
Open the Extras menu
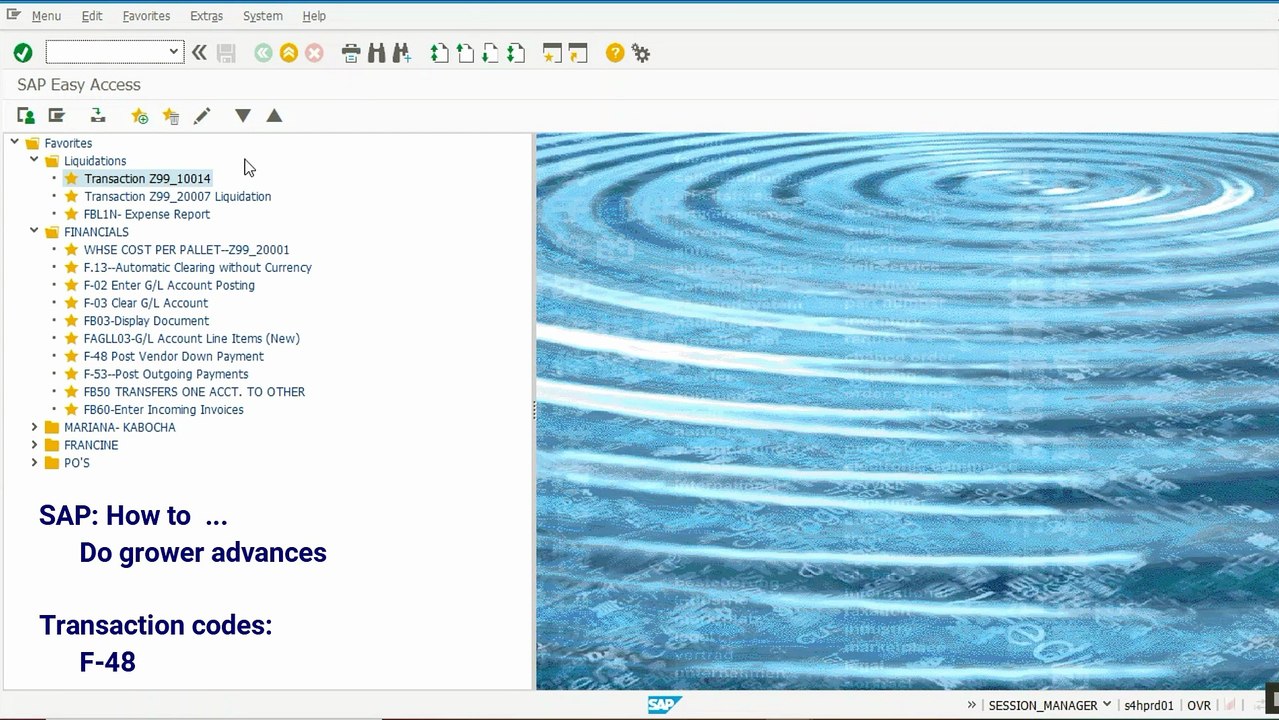click(x=206, y=16)
